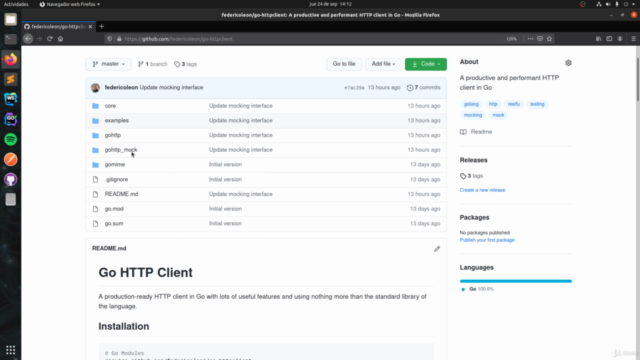Click the browser URL address field

(x=310, y=39)
